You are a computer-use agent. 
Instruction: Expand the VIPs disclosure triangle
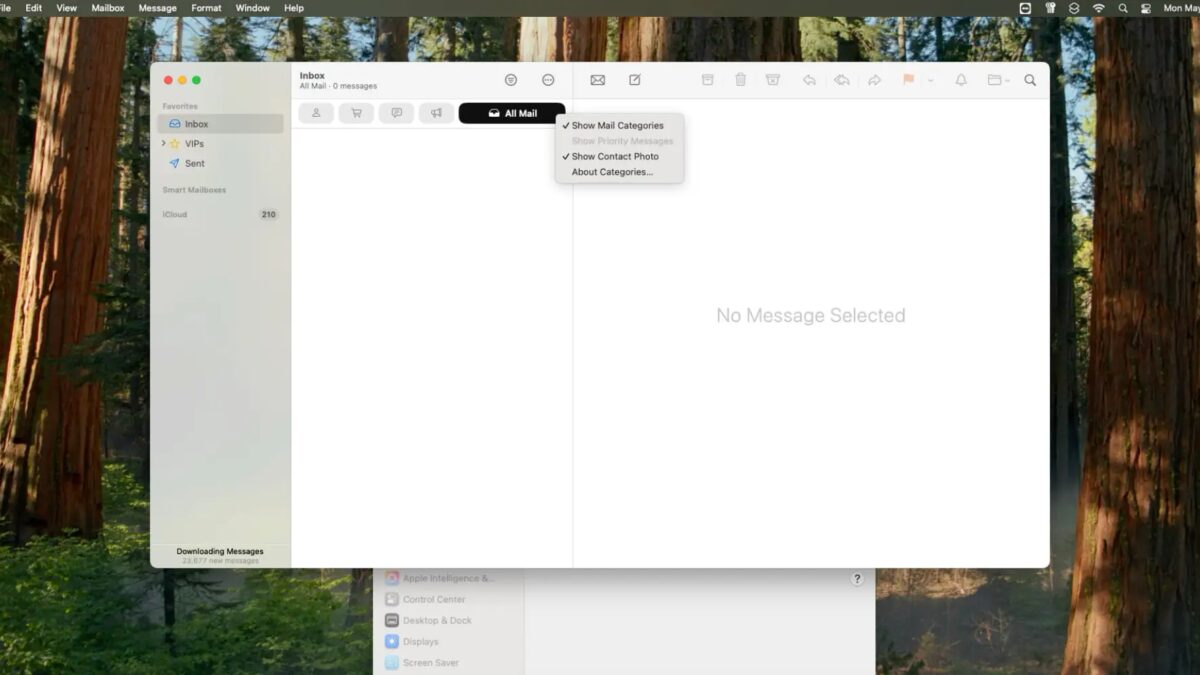coord(163,143)
